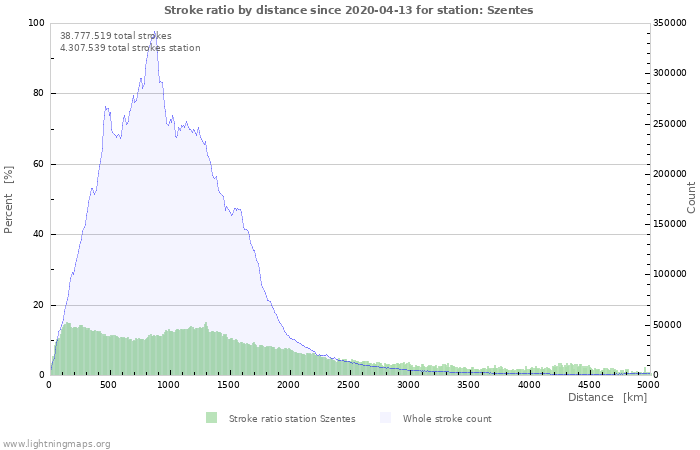Click the '38.777.519 total strokes' text
700x450 pixels.
[115, 36]
